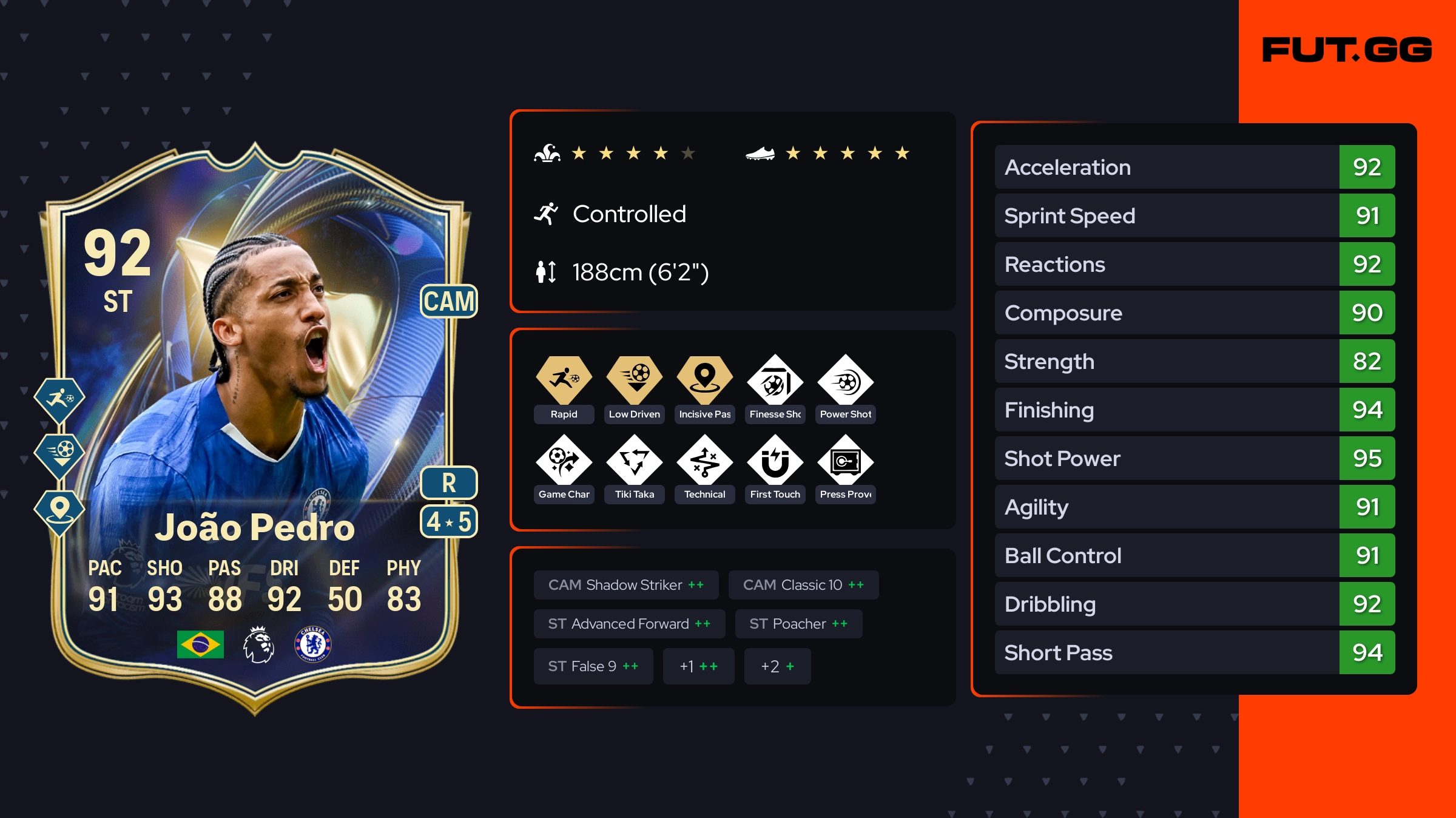The width and height of the screenshot is (1456, 818).
Task: Select the Chelsea club badge on card
Action: click(313, 644)
